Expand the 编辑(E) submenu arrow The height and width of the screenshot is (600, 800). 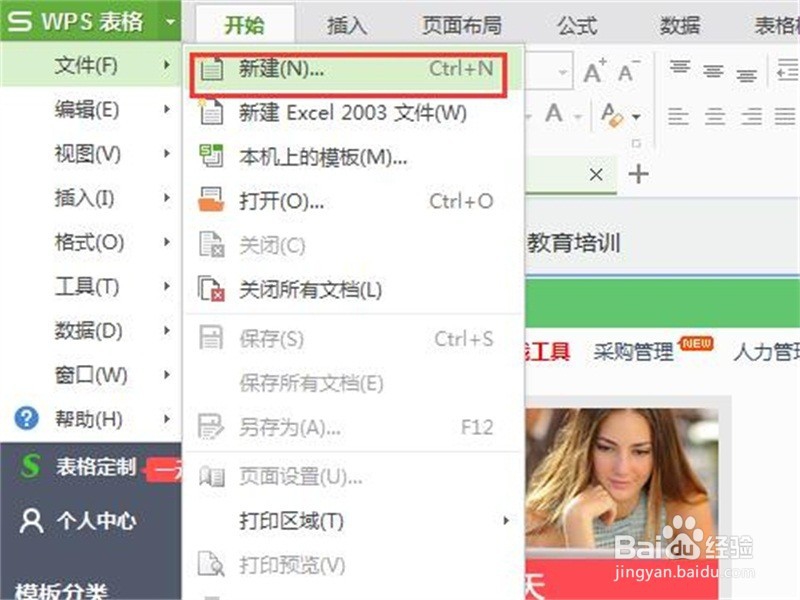(x=167, y=109)
